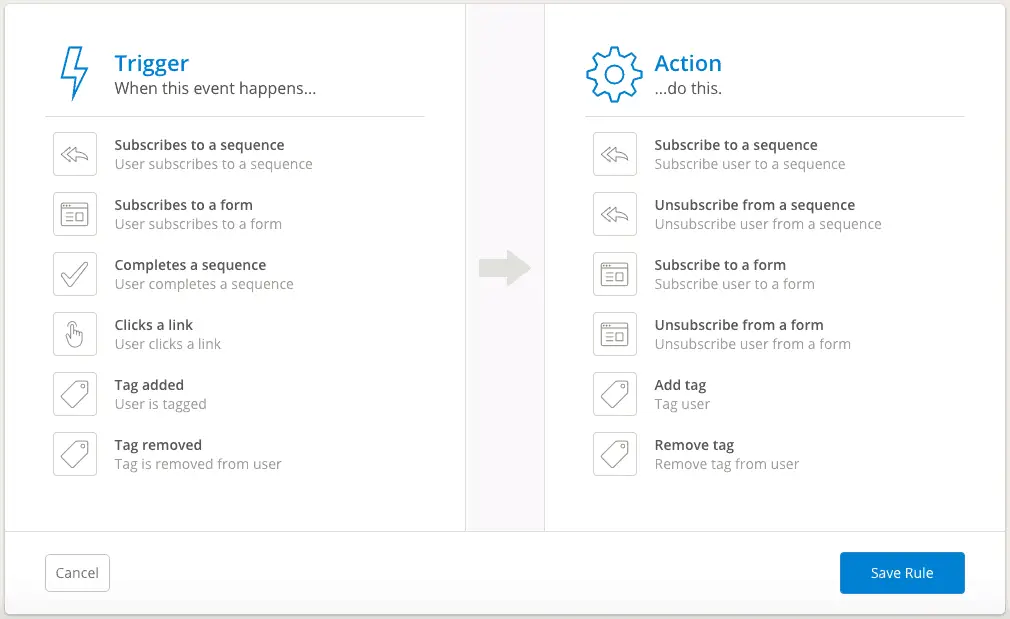The image size is (1010, 619).
Task: Save the rule with Save Rule button
Action: coord(902,573)
